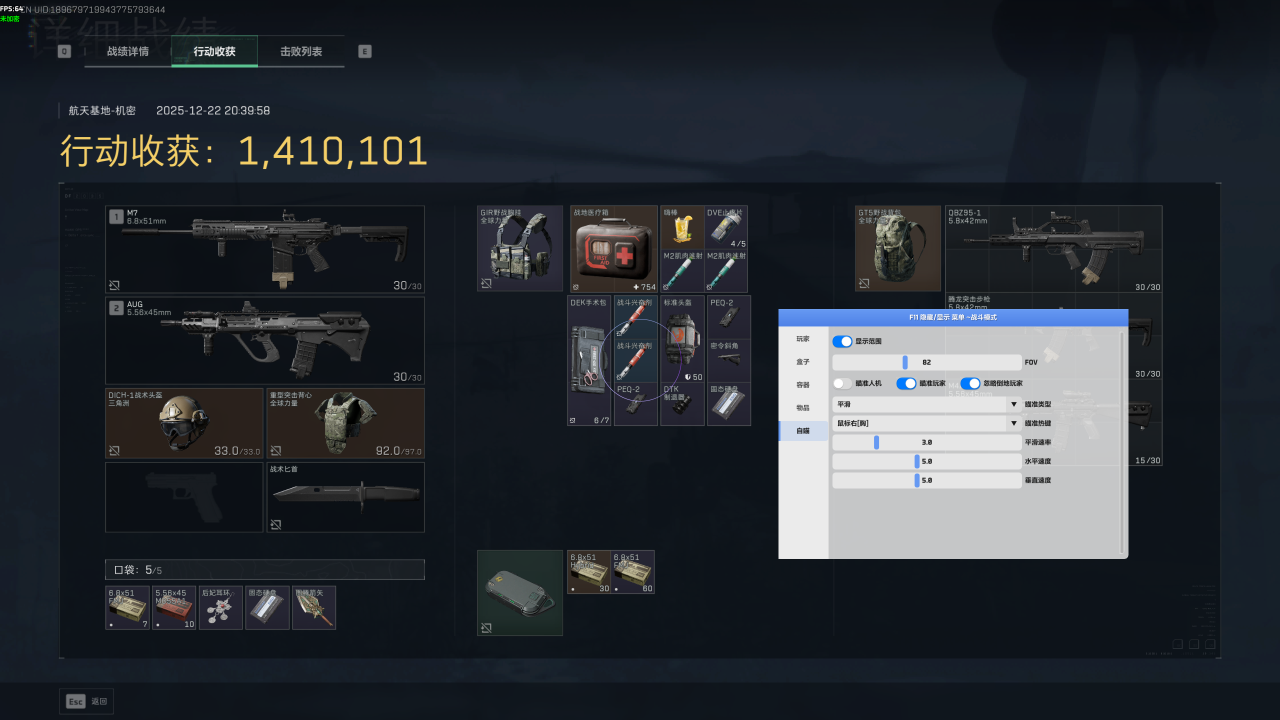Viewport: 1280px width, 720px height.
Task: Open the 瞄准类型 dropdown showing 平滑
Action: coord(927,404)
